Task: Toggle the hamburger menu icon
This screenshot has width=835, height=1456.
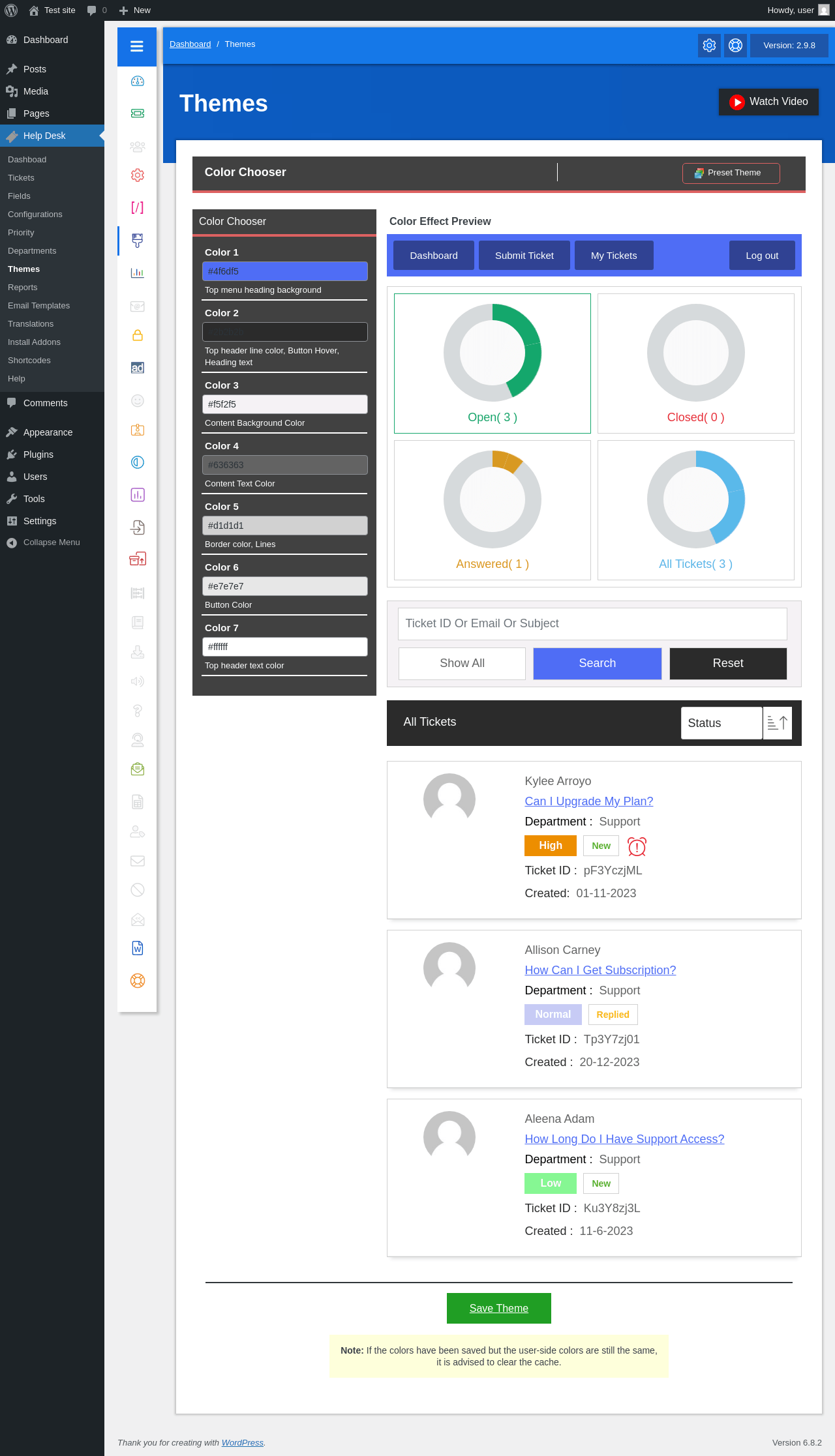Action: pyautogui.click(x=137, y=46)
